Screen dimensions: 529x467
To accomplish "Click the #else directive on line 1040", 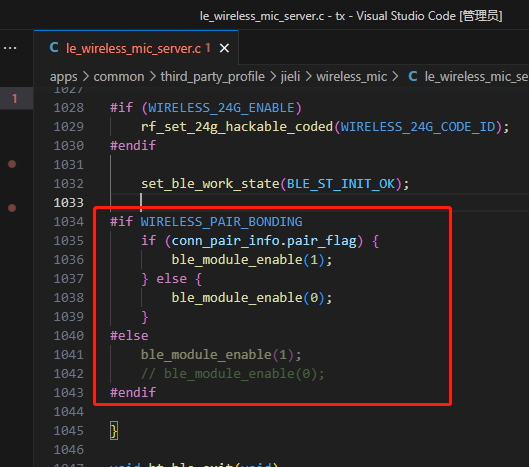I will pyautogui.click(x=129, y=336).
